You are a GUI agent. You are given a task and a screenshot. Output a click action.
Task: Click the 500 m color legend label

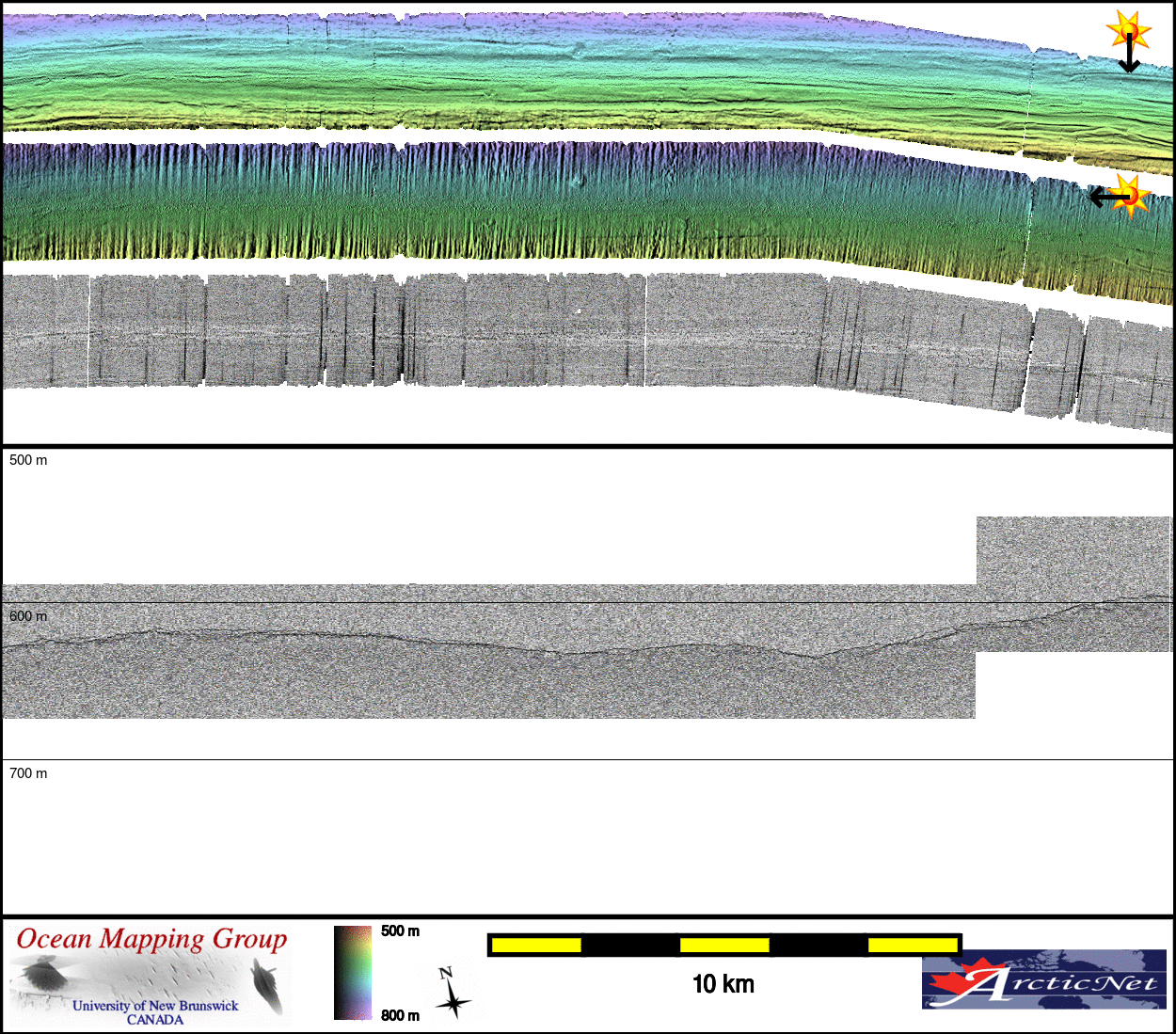click(x=400, y=931)
